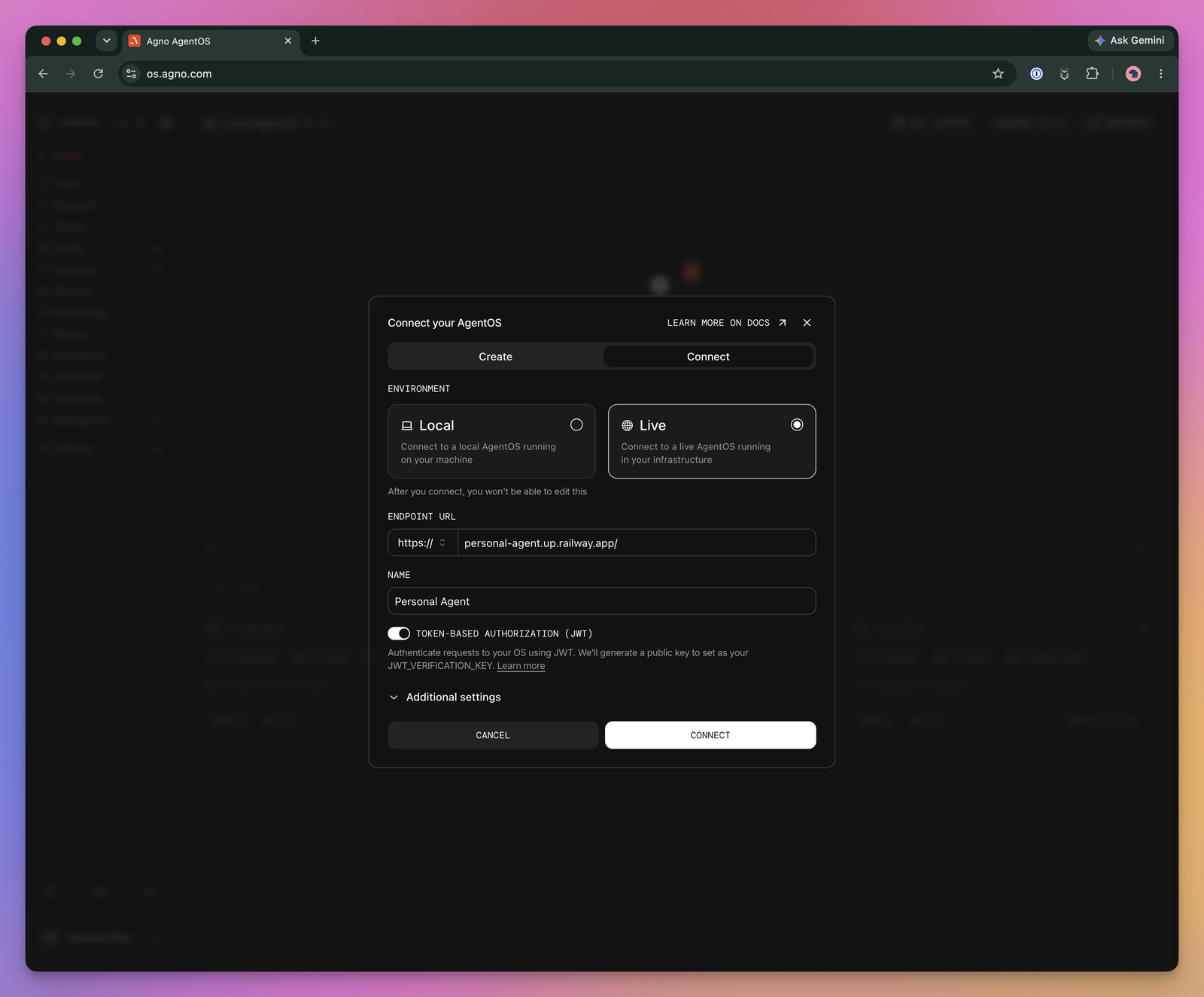Close the Agno AgentOS tab
Screen dimensions: 1204x997
pos(287,41)
